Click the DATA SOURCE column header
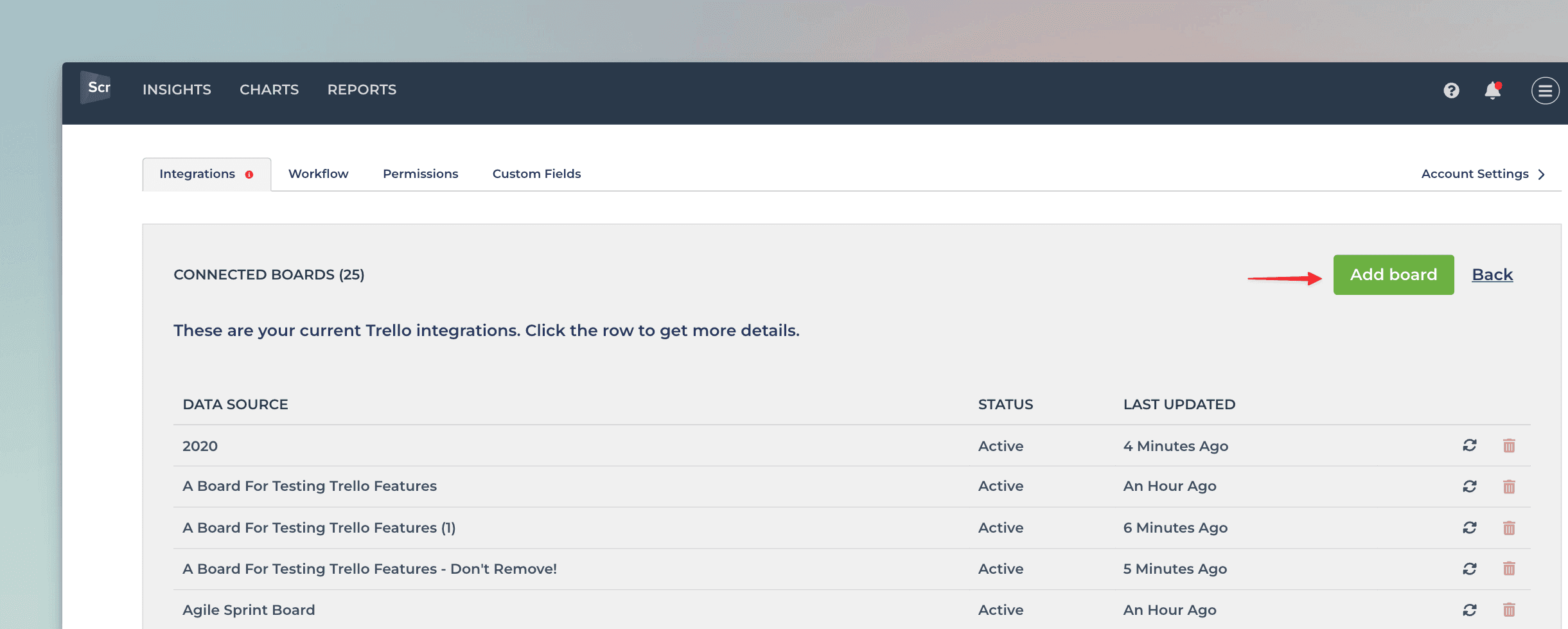1568x629 pixels. (x=235, y=405)
